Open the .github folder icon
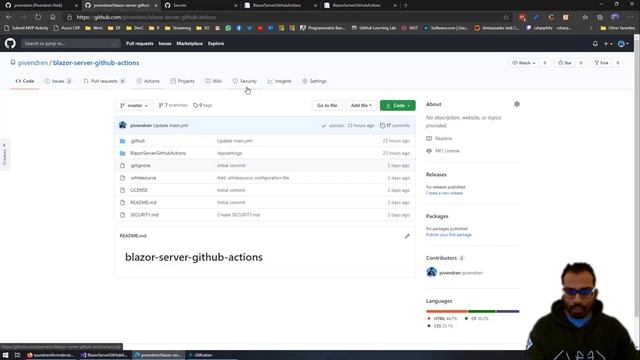Screen dimensions: 640x360 pos(122,141)
